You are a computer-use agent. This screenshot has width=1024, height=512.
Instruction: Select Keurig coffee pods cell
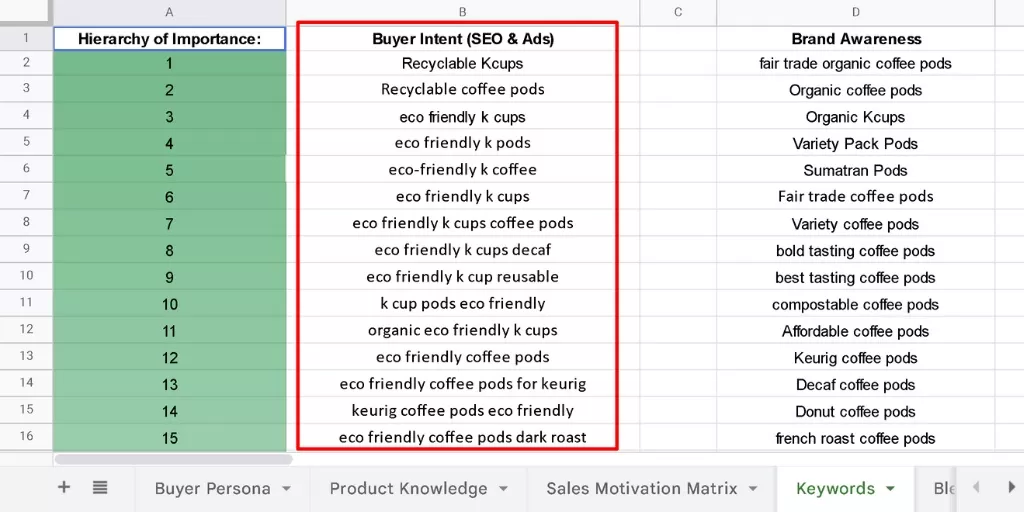(856, 358)
